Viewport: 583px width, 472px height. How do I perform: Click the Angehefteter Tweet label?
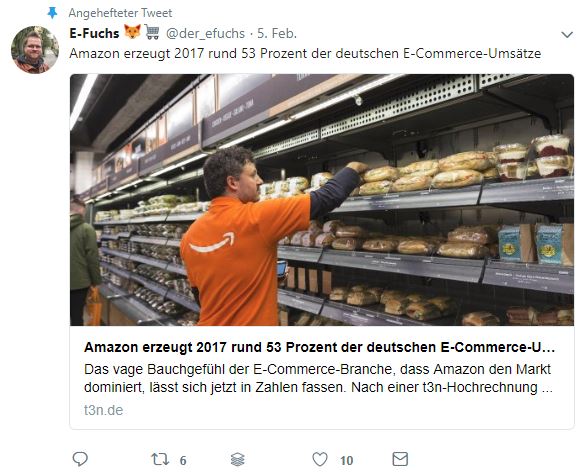[120, 13]
